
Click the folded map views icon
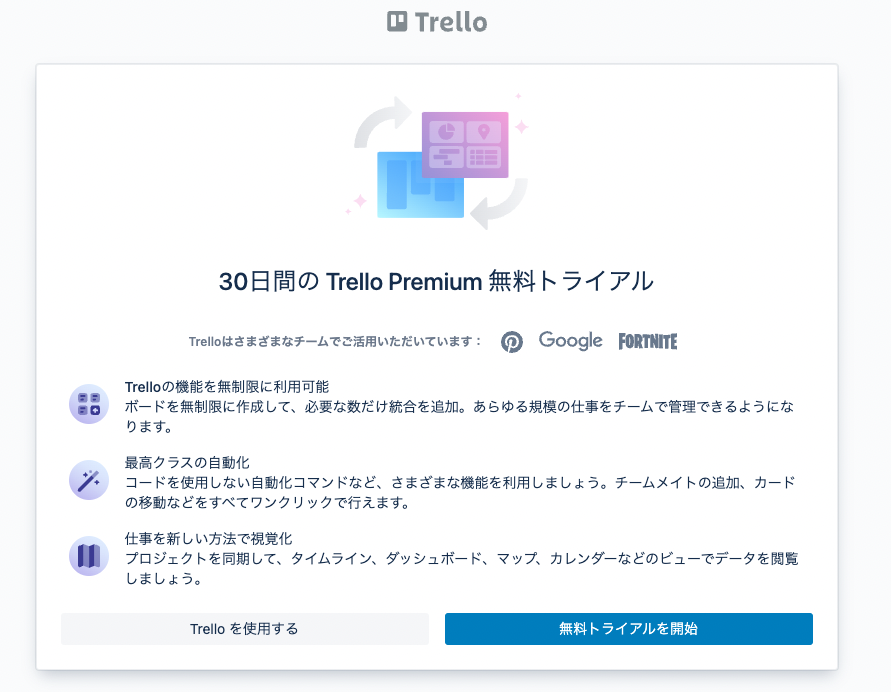[x=89, y=556]
